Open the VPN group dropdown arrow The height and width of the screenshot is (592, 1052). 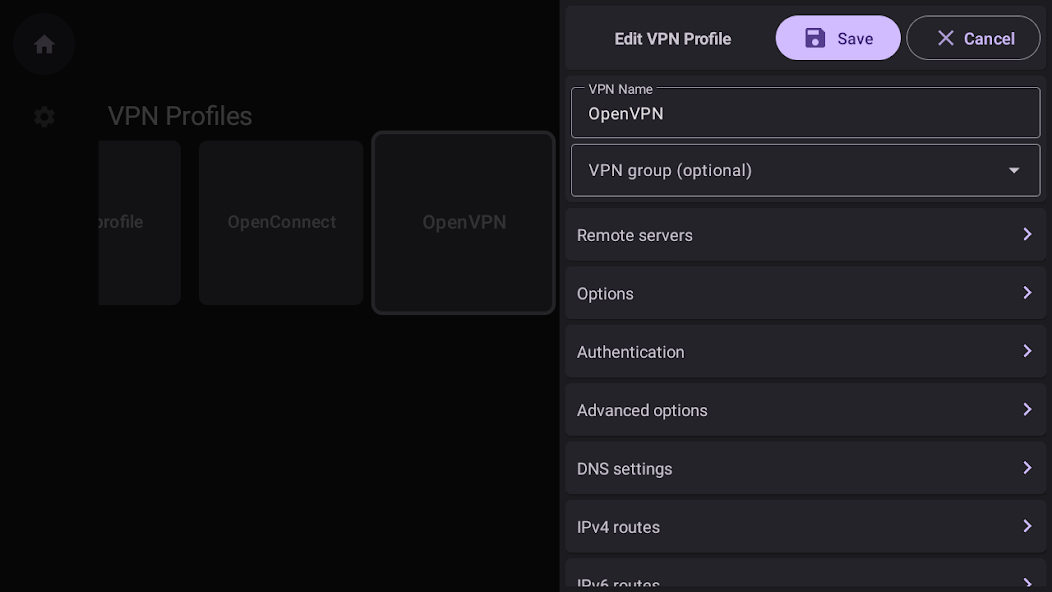pyautogui.click(x=1014, y=170)
